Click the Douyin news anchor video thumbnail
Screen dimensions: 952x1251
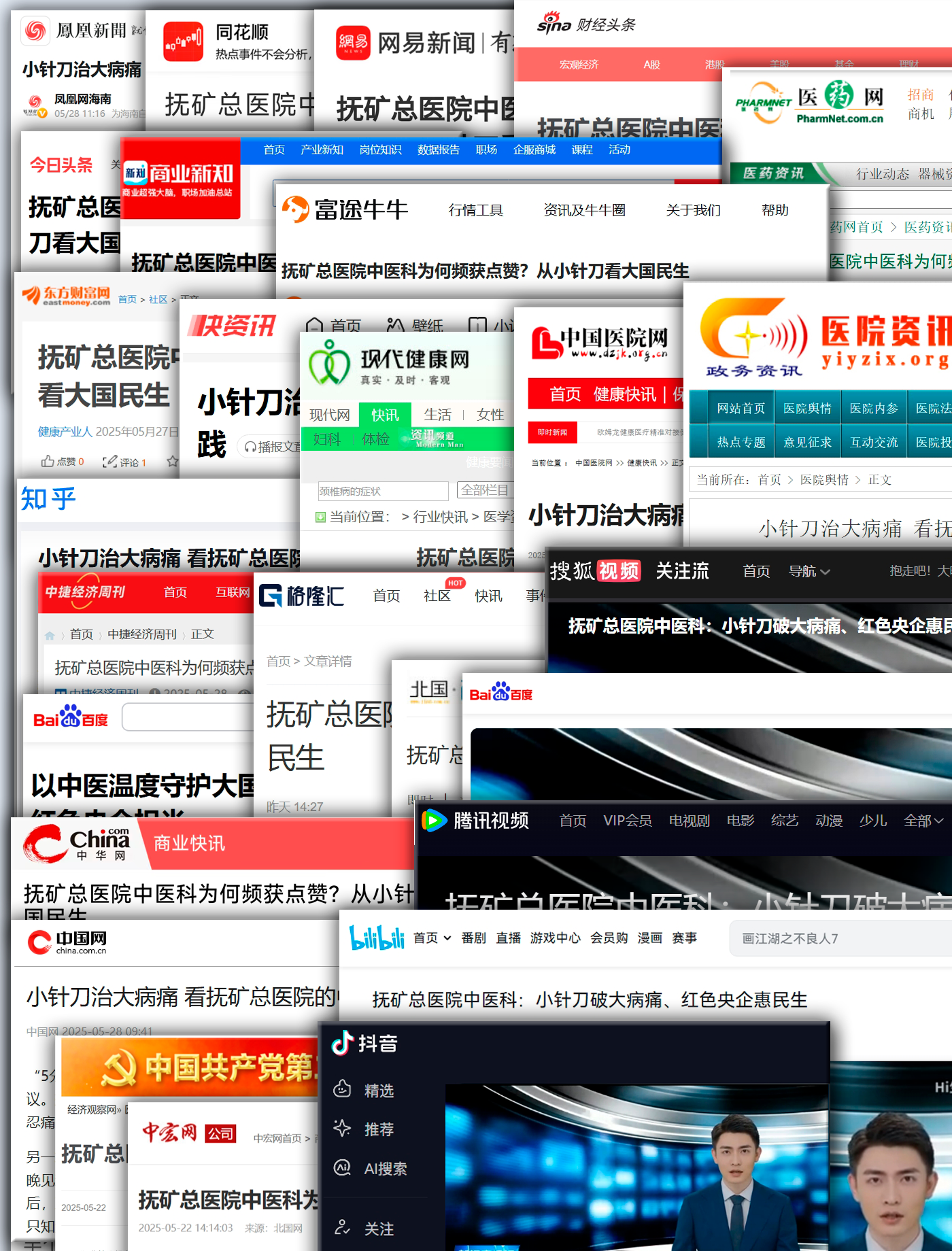tap(637, 1167)
